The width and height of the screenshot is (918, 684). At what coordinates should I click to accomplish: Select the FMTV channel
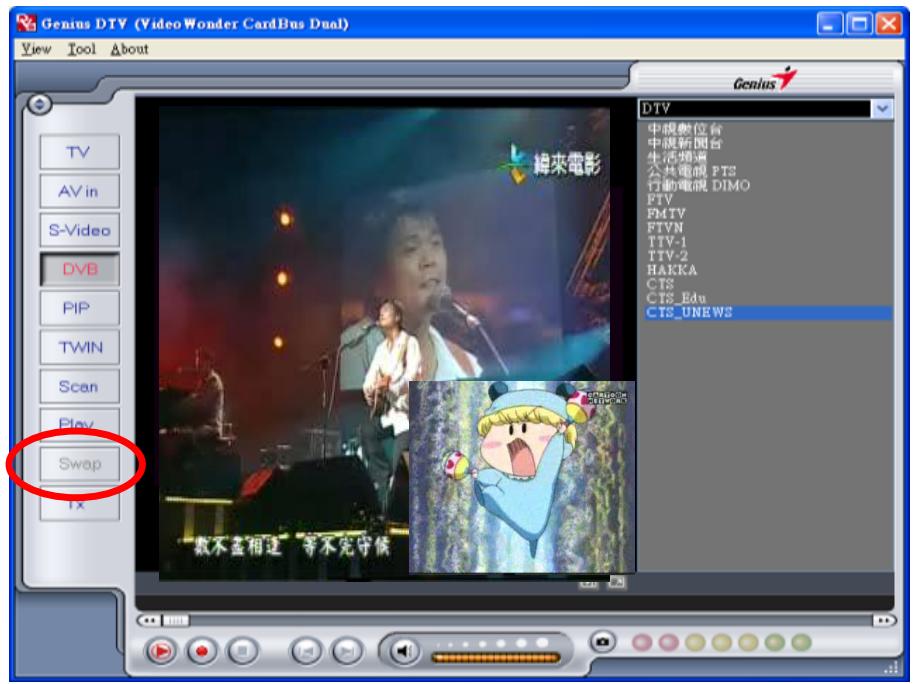[666, 214]
